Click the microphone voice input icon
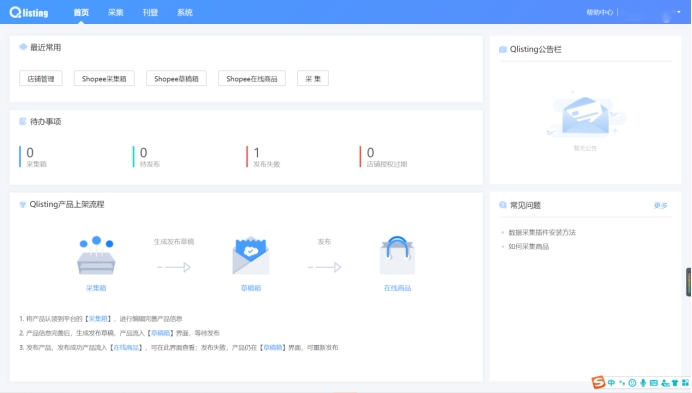This screenshot has width=692, height=393. pyautogui.click(x=643, y=383)
